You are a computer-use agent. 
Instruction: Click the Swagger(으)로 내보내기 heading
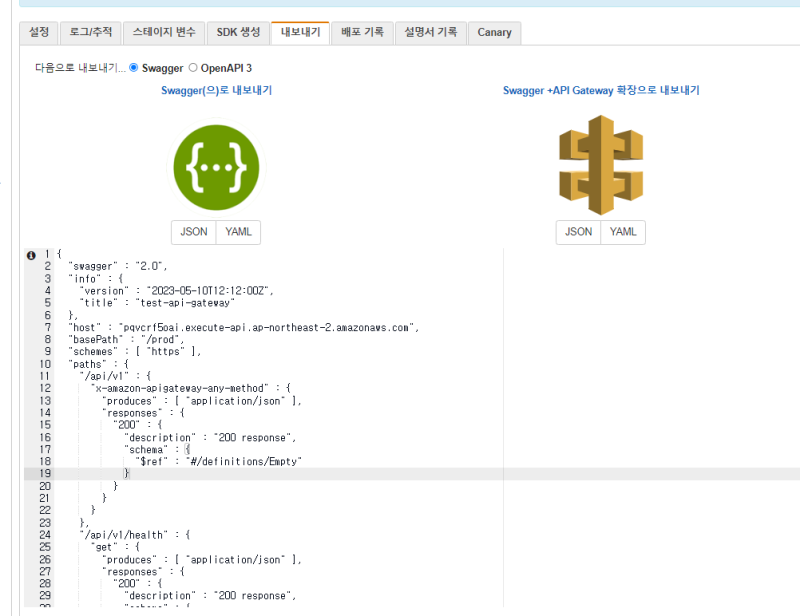216,90
